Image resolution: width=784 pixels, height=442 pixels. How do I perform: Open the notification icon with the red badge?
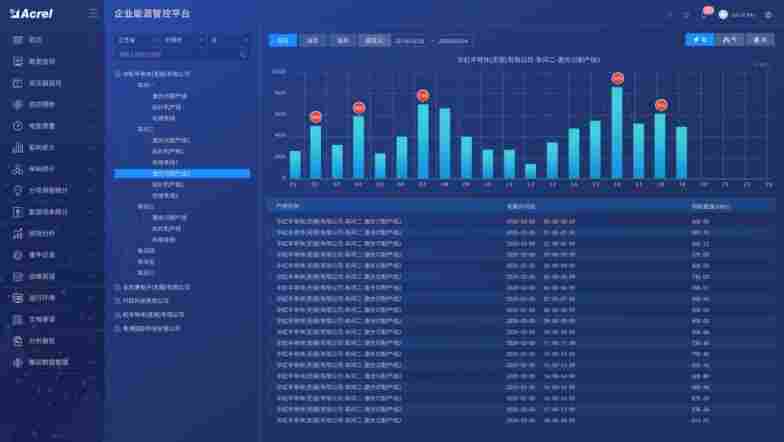coord(704,15)
